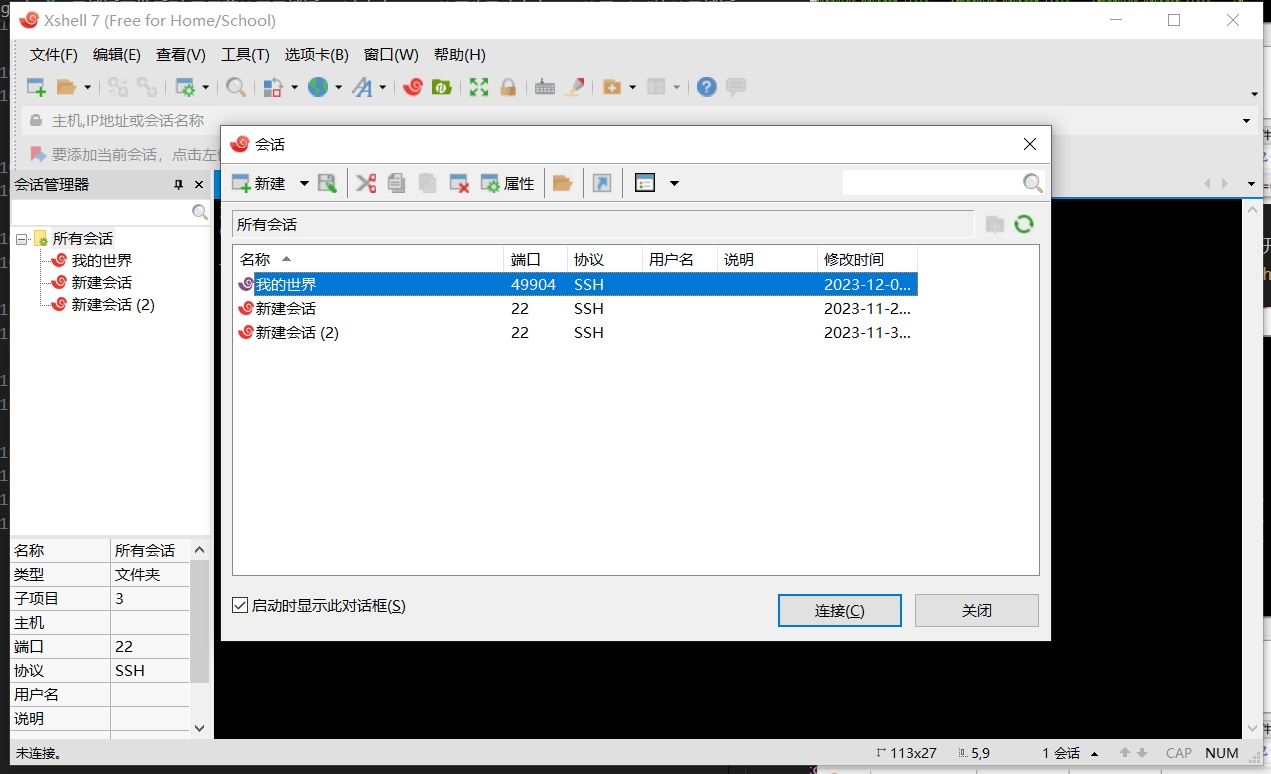Select 新建会话 row with port 22 in dialog list
1271x774 pixels.
click(575, 308)
